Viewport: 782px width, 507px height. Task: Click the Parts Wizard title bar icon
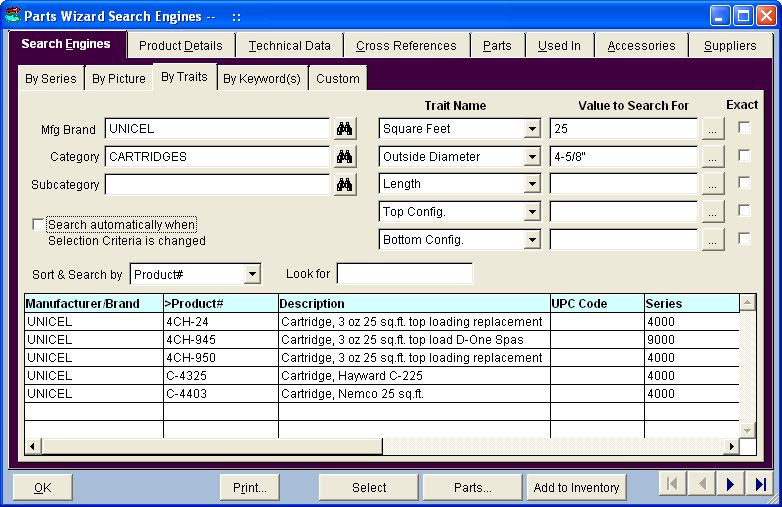(12, 15)
